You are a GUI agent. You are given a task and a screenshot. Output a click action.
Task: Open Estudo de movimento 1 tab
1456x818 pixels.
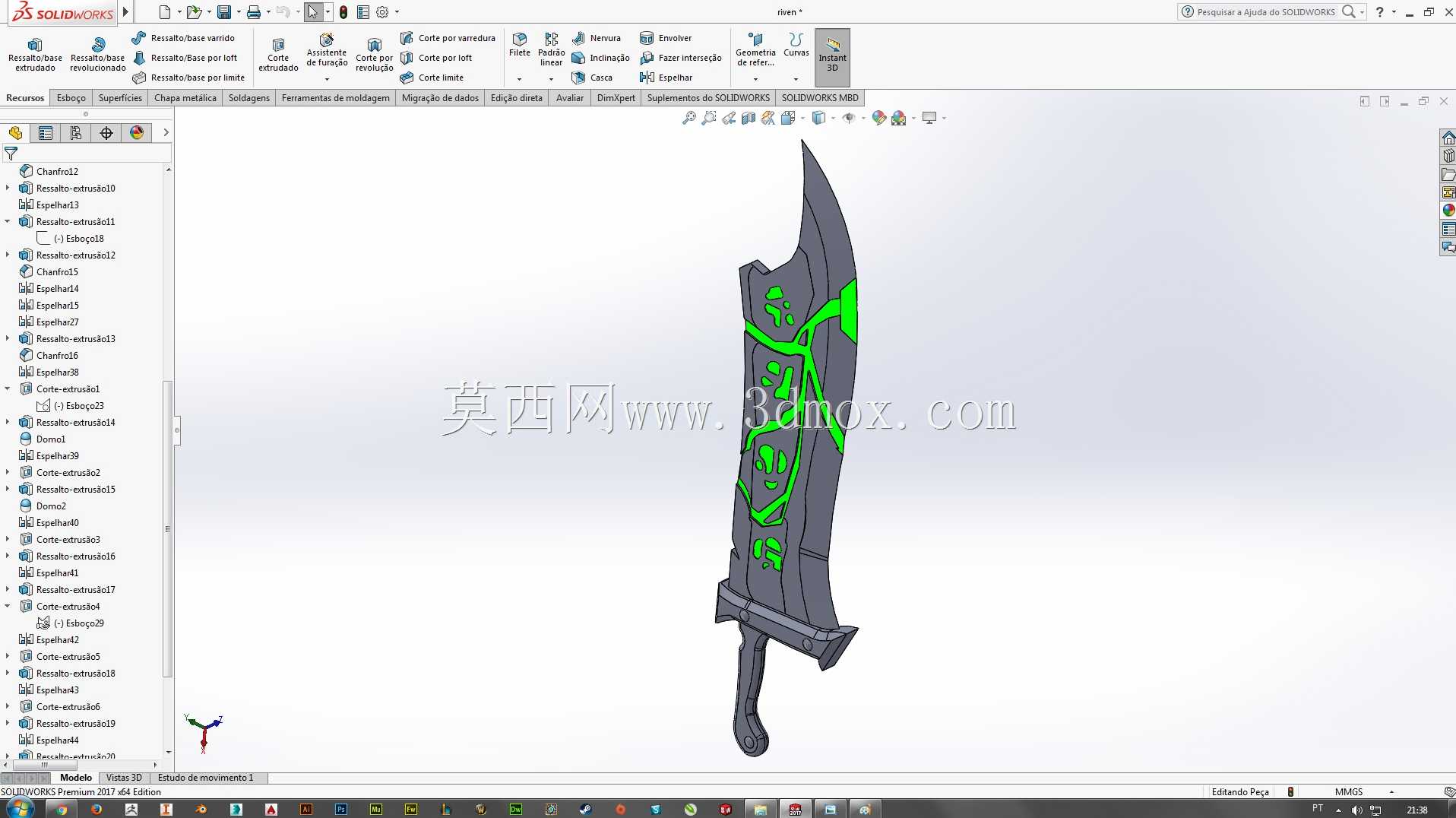(x=205, y=778)
